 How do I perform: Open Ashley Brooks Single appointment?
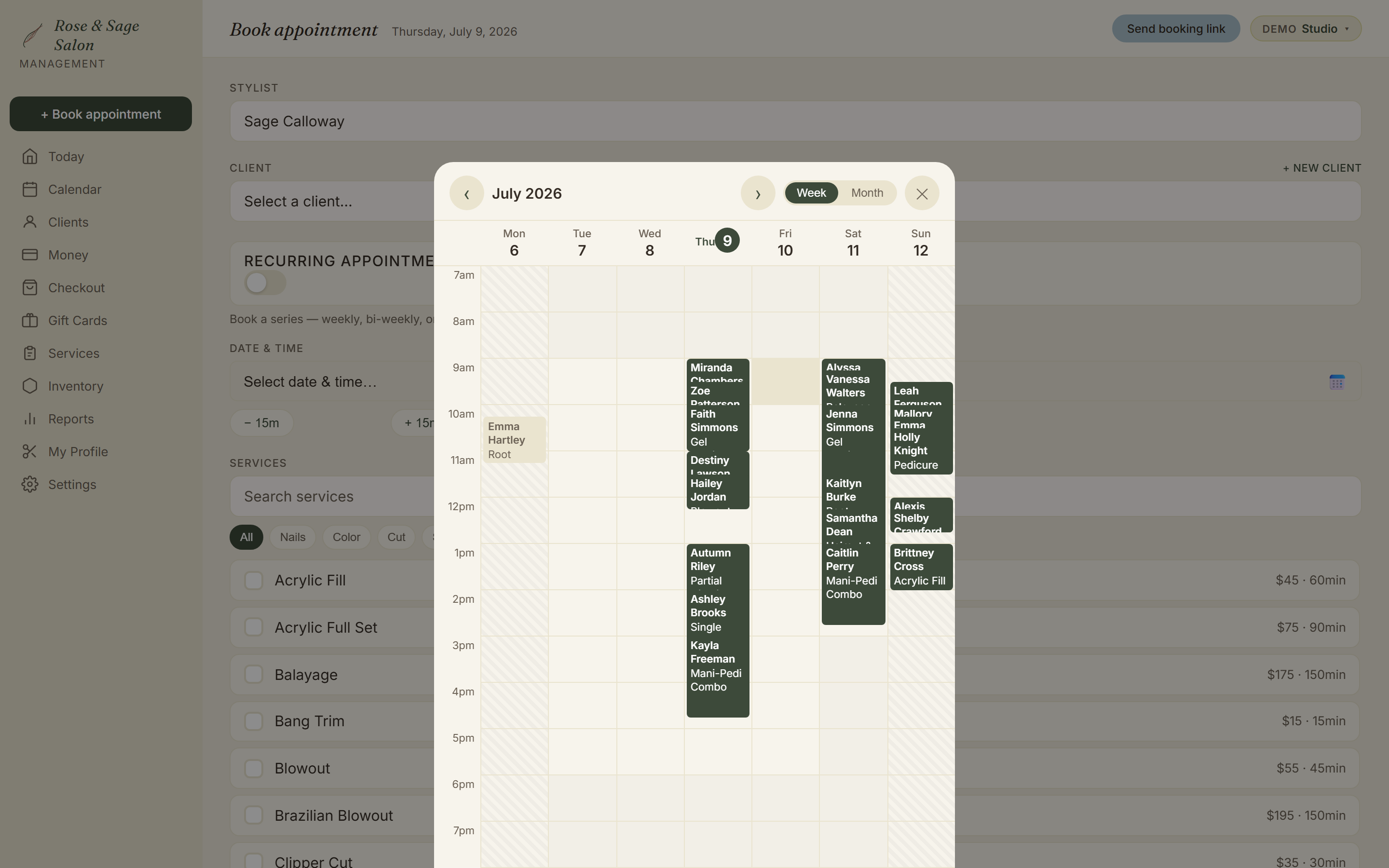(x=718, y=612)
